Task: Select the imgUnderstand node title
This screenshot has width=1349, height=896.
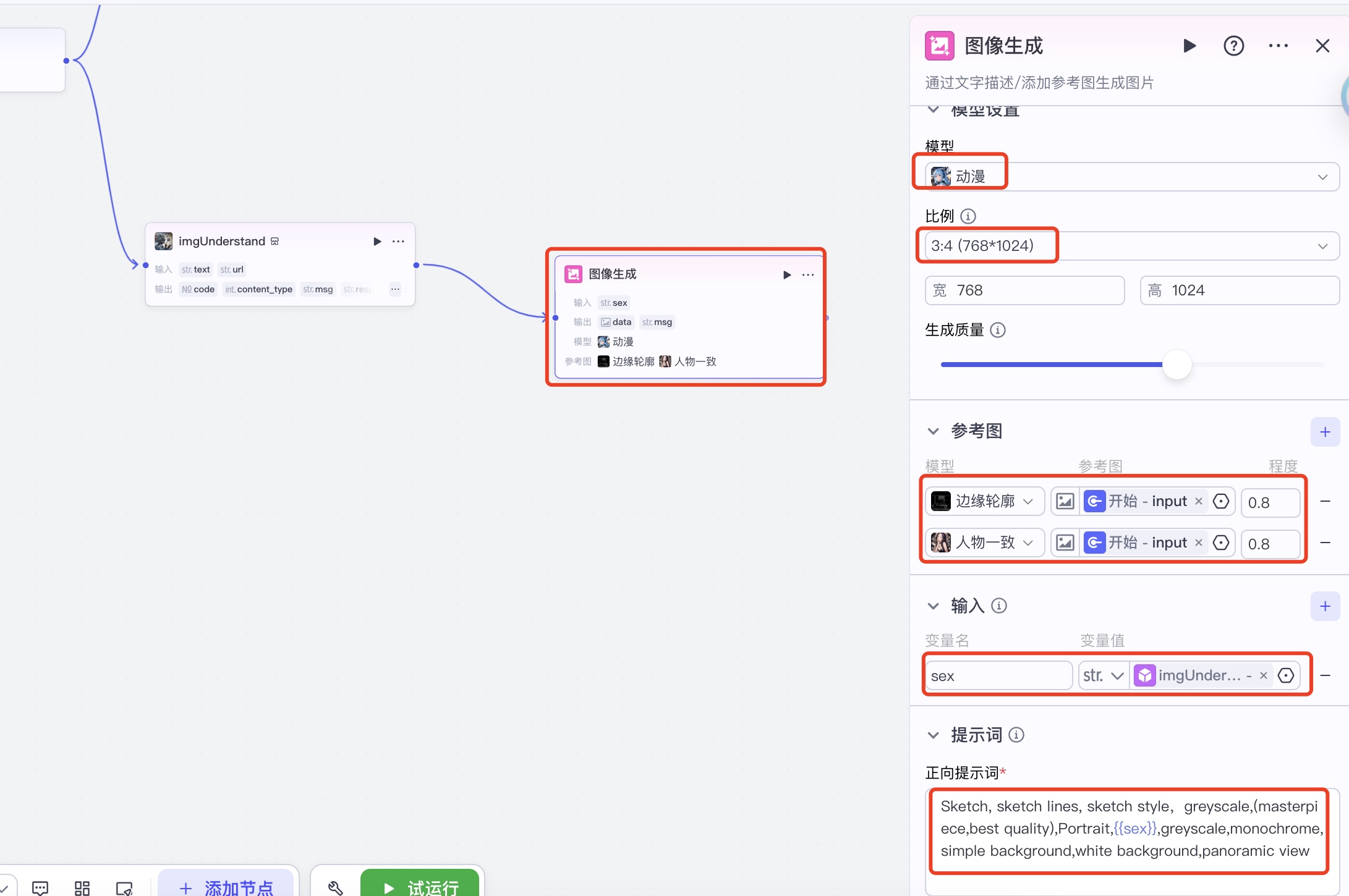Action: click(222, 241)
